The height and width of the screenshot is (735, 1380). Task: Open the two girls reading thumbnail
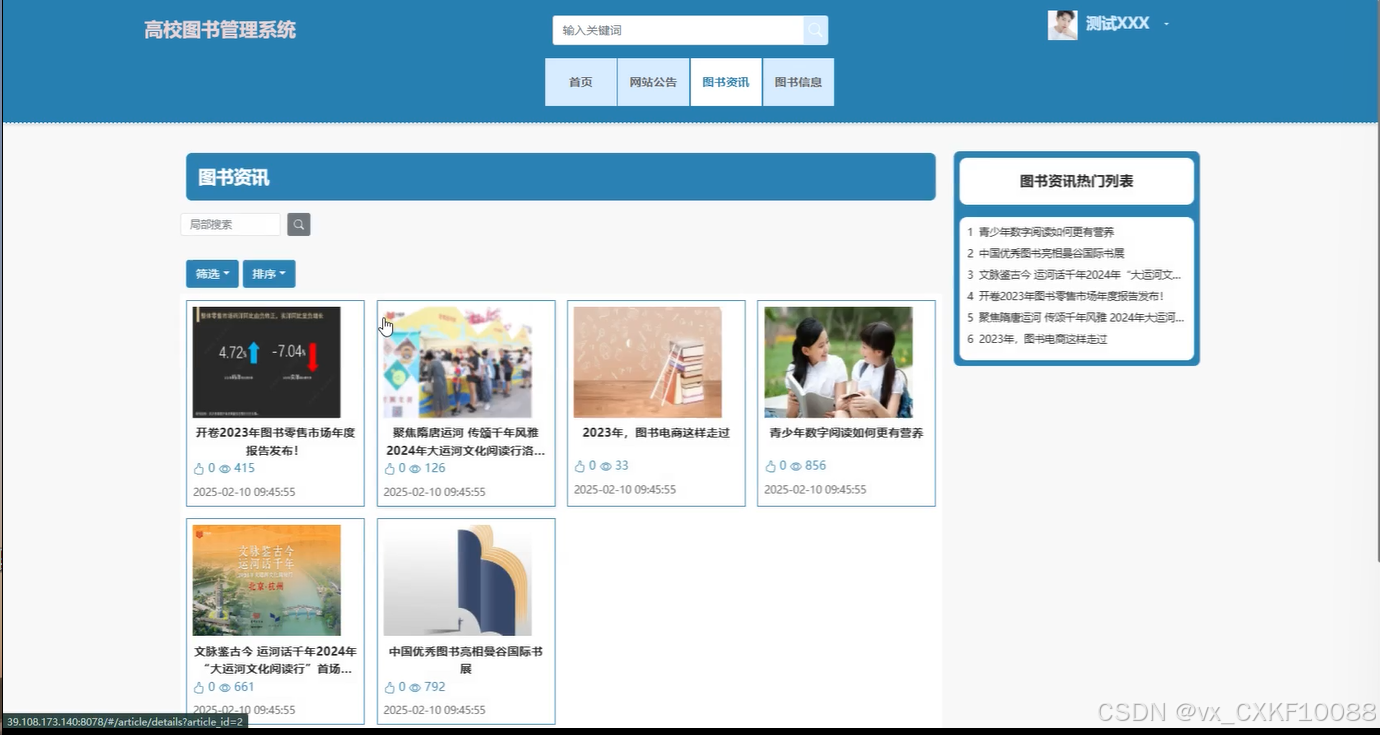838,362
